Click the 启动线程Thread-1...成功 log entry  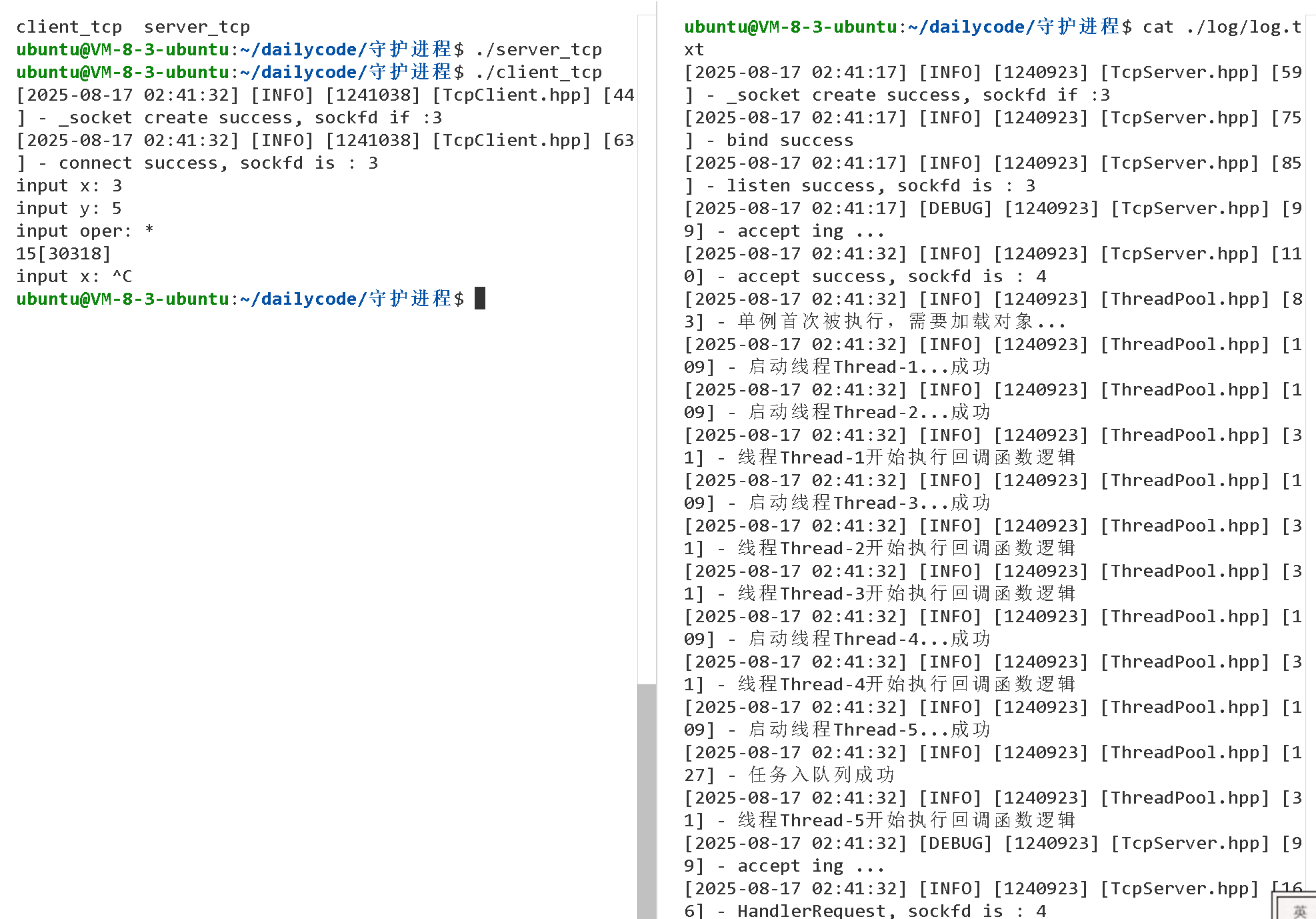click(x=869, y=367)
